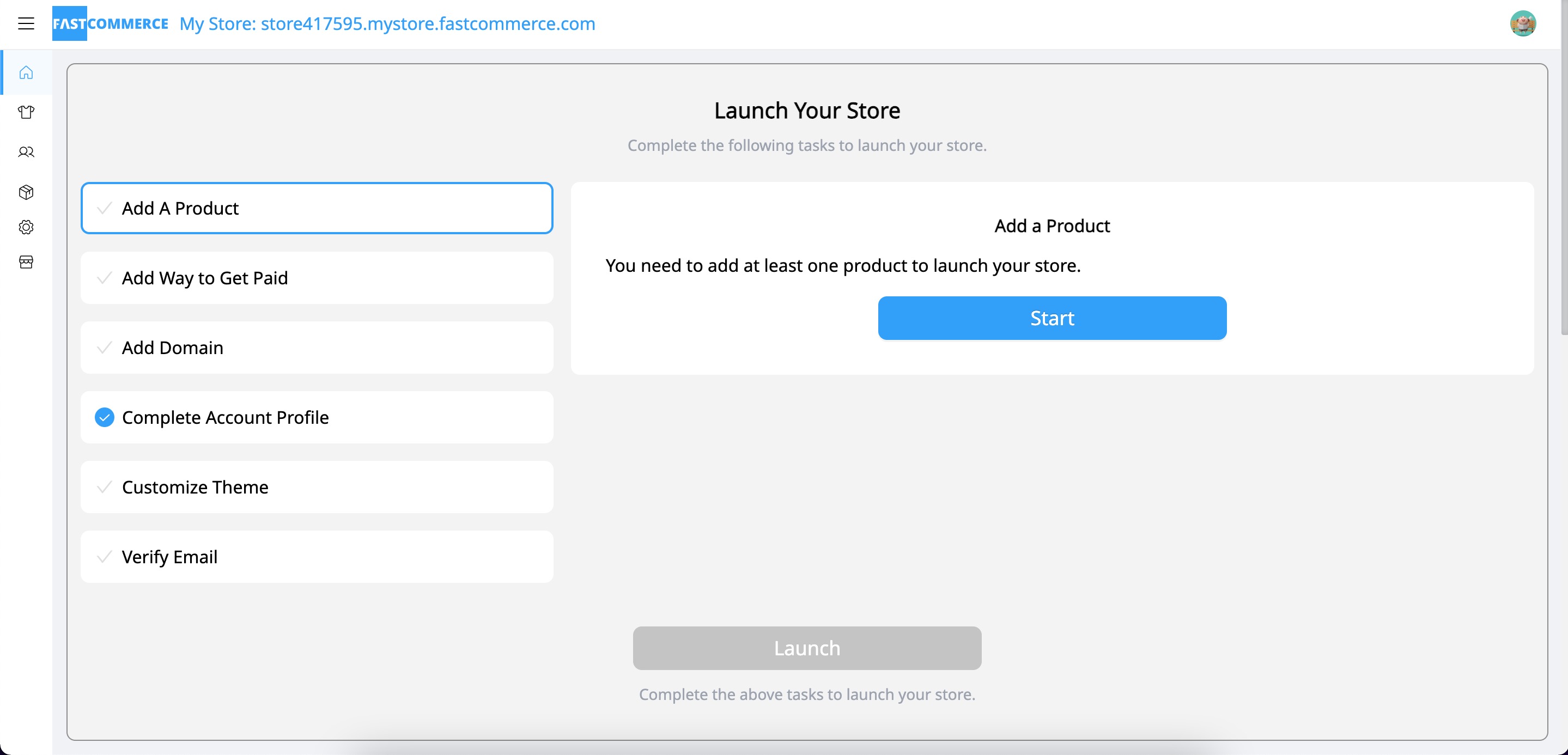Expand the Add Domain task item
The image size is (1568, 755).
coord(317,347)
